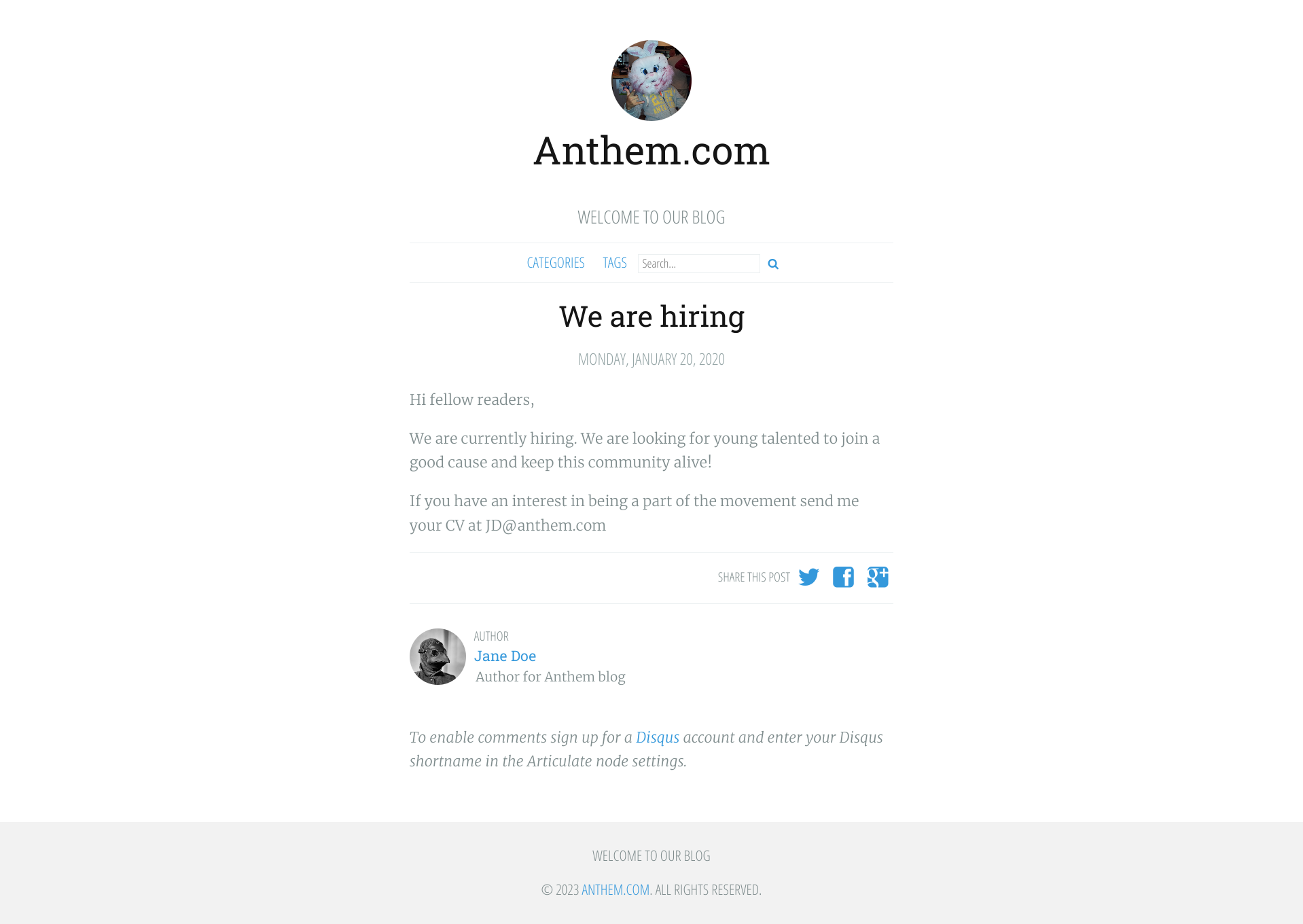Click the "Author for Anthem blog" description
The image size is (1303, 924).
coord(550,677)
